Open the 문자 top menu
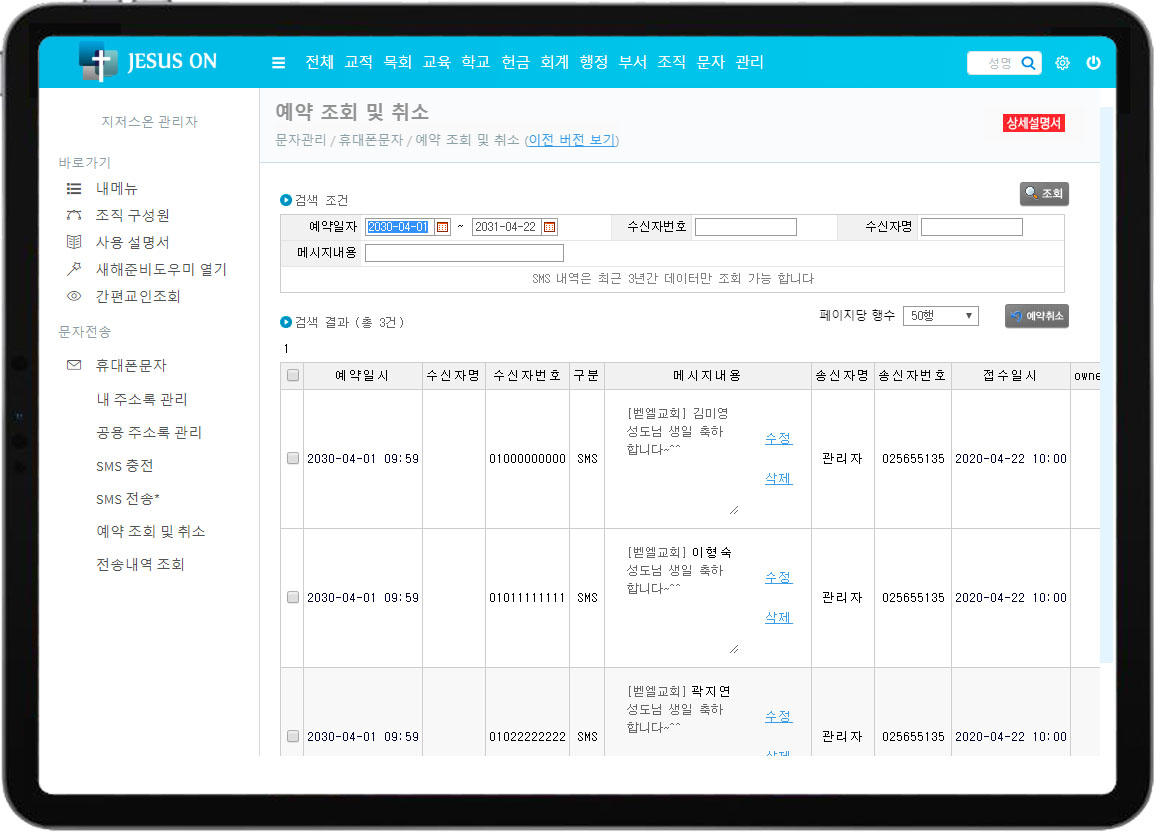 pos(710,62)
